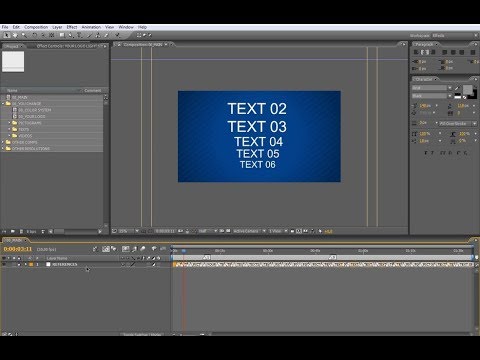This screenshot has height=360, width=480.
Task: Toggle region of interest in viewer
Action: tap(222, 231)
